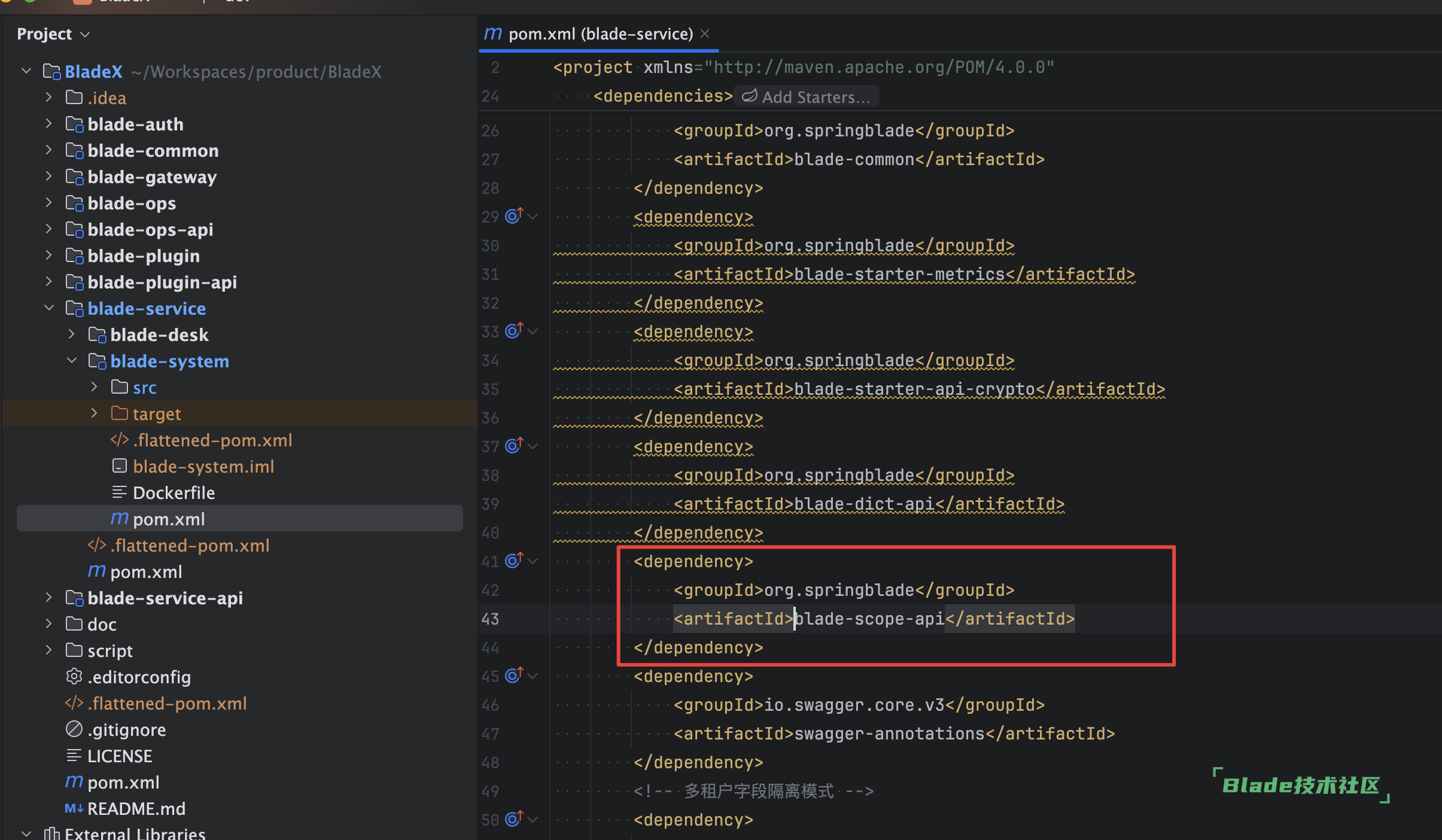1442x840 pixels.
Task: Click the XML icon of blade-system .flattened-pom.xml
Action: pyautogui.click(x=120, y=440)
